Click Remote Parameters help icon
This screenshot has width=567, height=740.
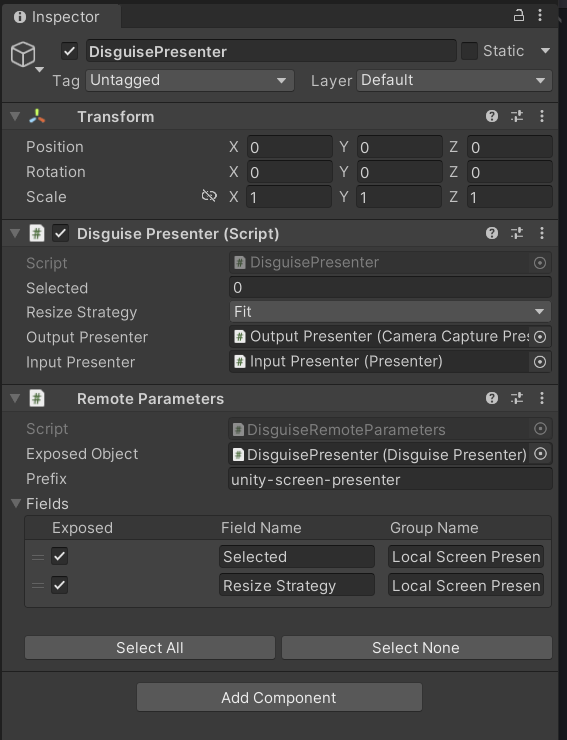click(492, 398)
